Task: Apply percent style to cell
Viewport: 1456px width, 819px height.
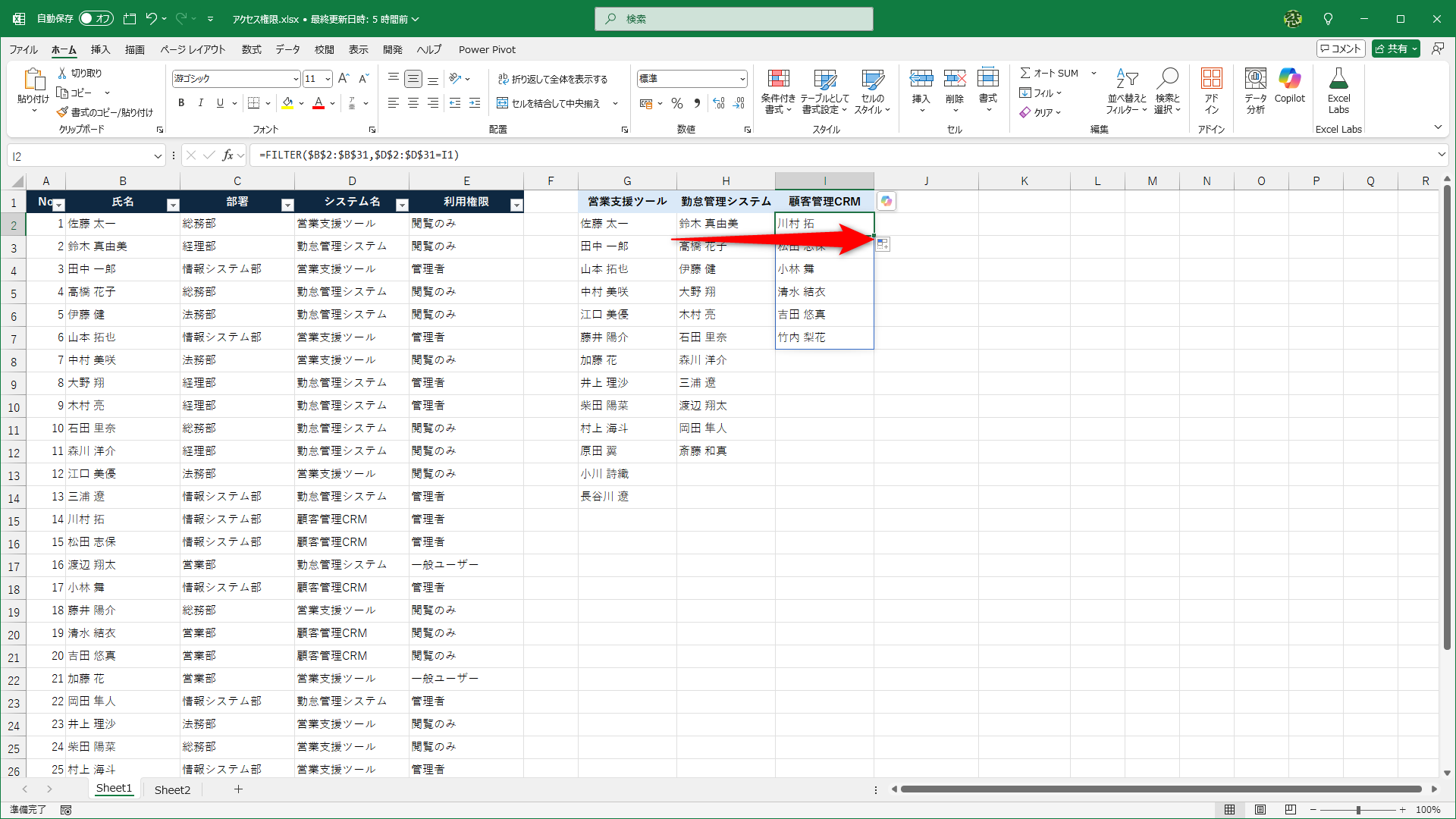Action: point(677,103)
